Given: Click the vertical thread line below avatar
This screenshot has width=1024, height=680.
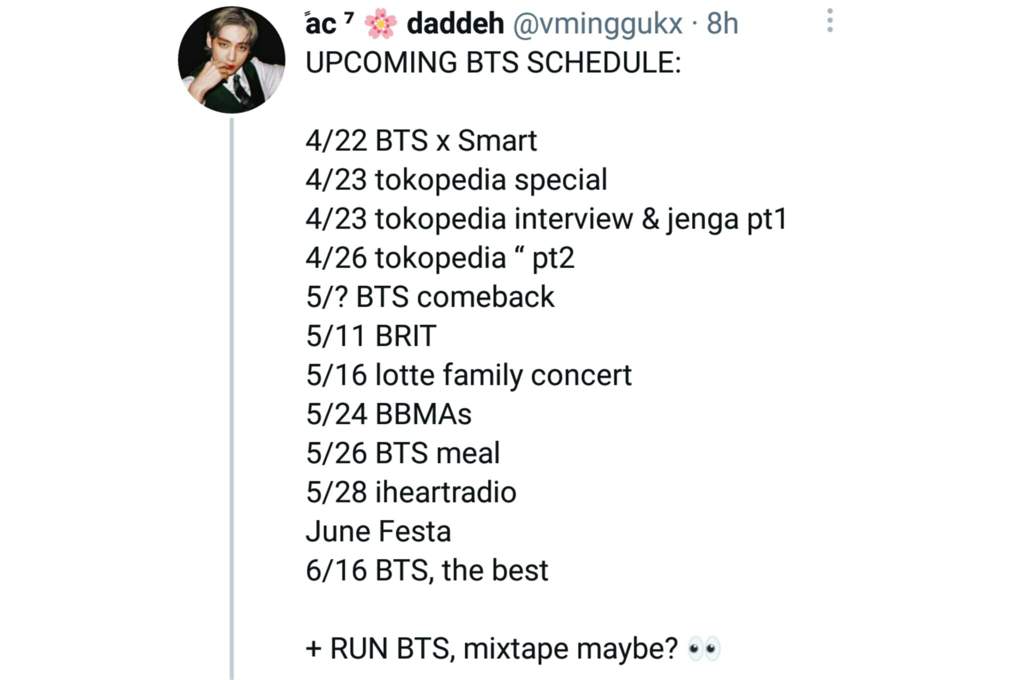Looking at the screenshot, I should pos(231,398).
